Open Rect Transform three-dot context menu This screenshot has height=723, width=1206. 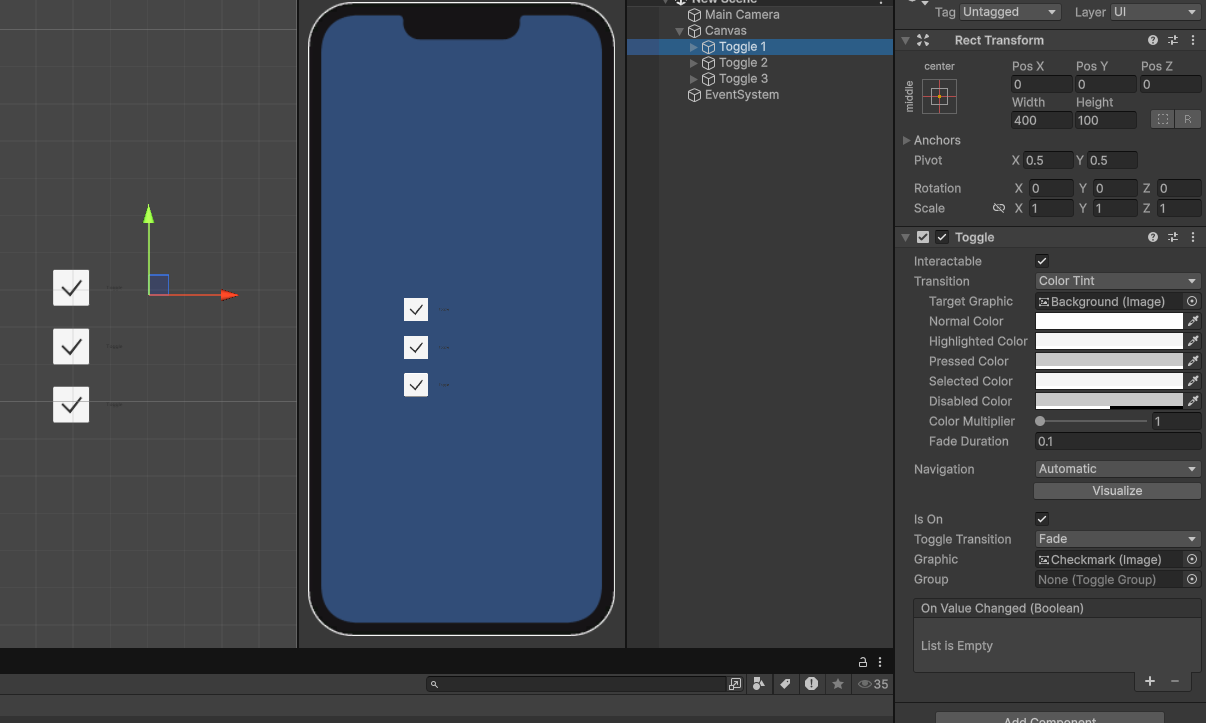pos(1193,40)
